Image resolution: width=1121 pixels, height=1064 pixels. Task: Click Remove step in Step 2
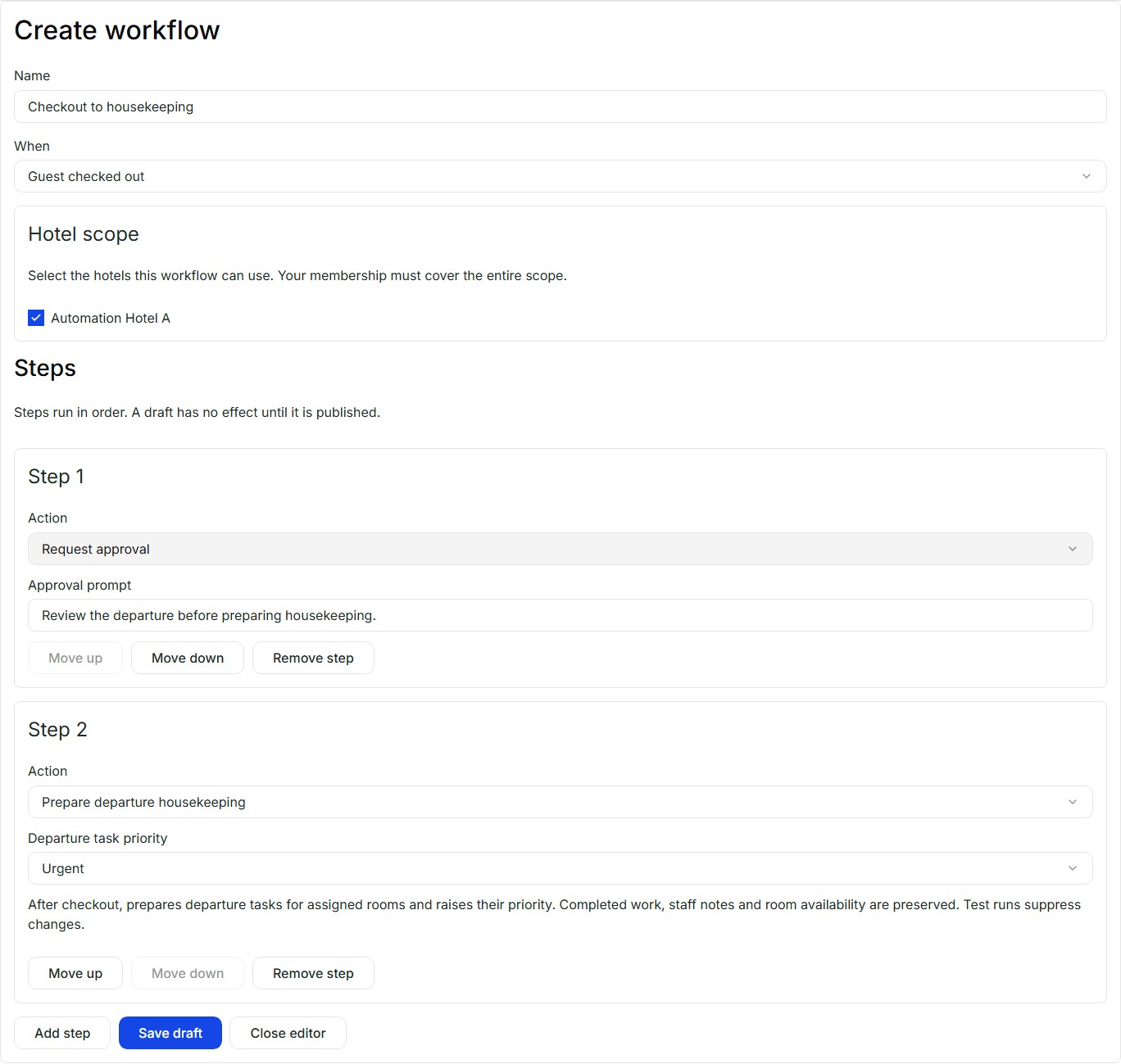tap(313, 973)
